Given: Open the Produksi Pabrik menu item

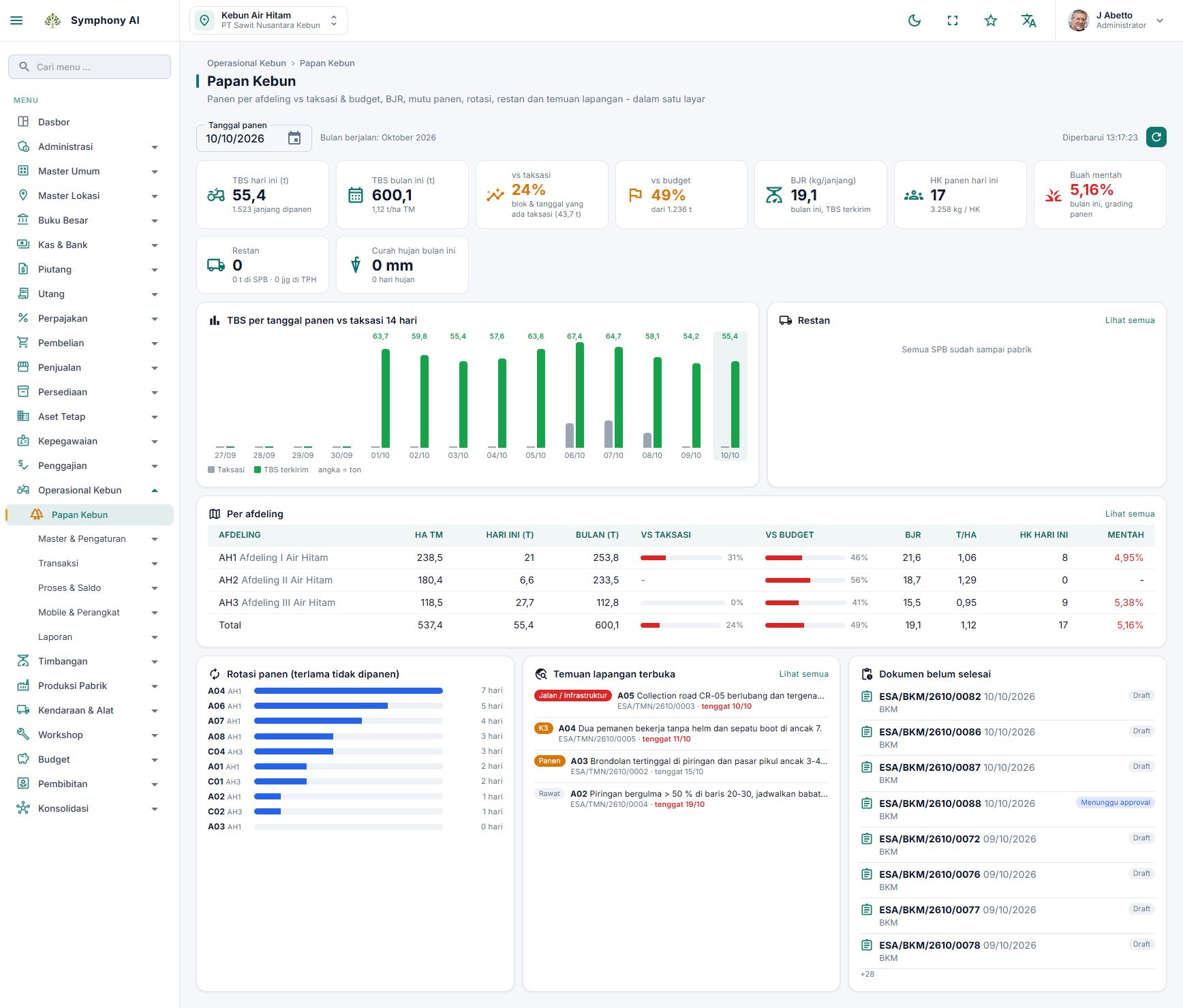Looking at the screenshot, I should coord(89,686).
